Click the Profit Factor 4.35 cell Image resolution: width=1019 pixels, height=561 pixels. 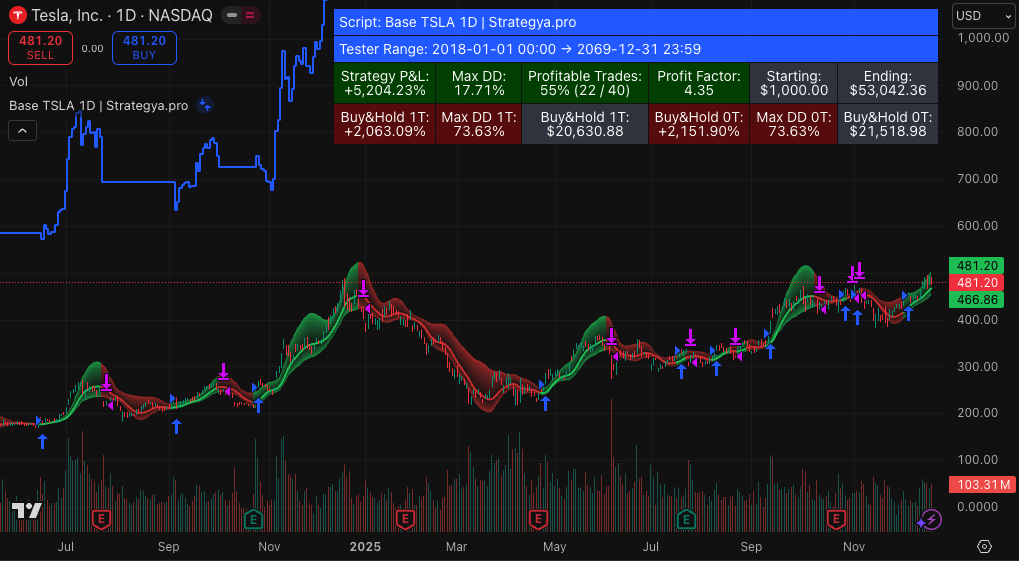699,83
